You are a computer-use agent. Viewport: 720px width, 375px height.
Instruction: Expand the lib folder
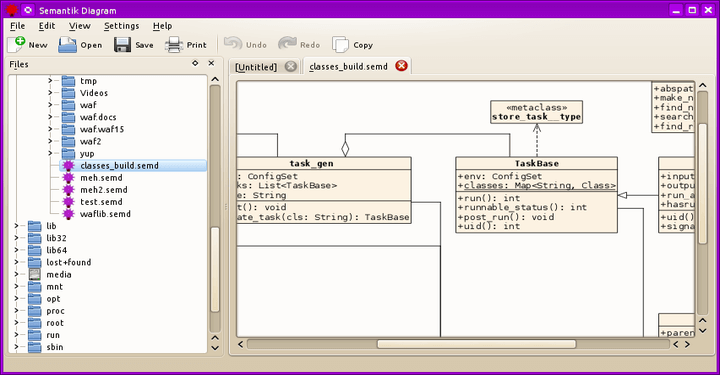[17, 226]
